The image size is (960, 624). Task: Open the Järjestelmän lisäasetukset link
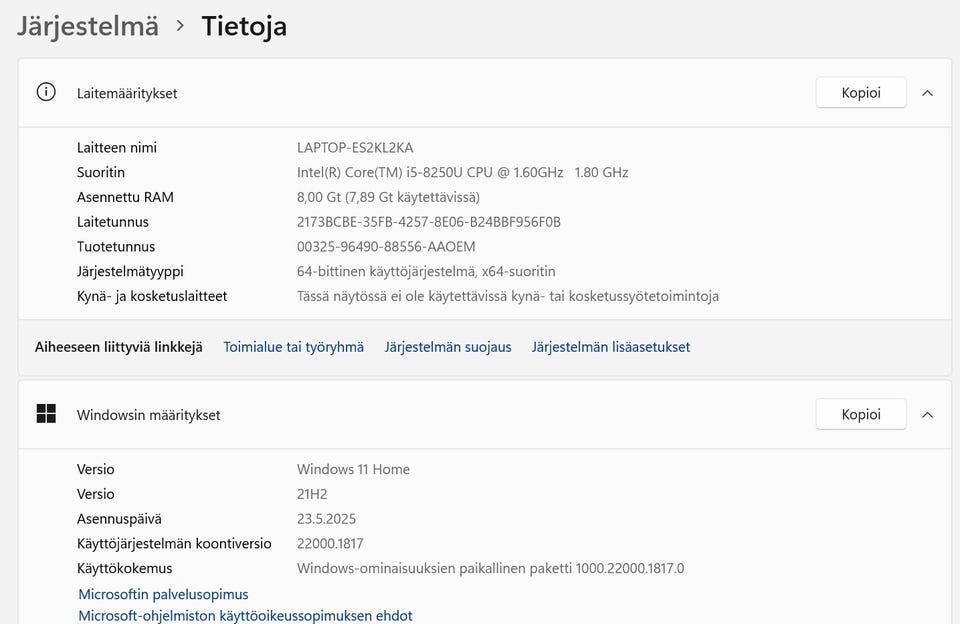[x=611, y=347]
